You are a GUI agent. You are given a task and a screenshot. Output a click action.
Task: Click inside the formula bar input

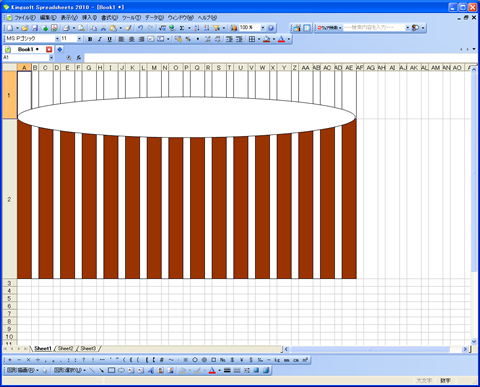[x=280, y=58]
